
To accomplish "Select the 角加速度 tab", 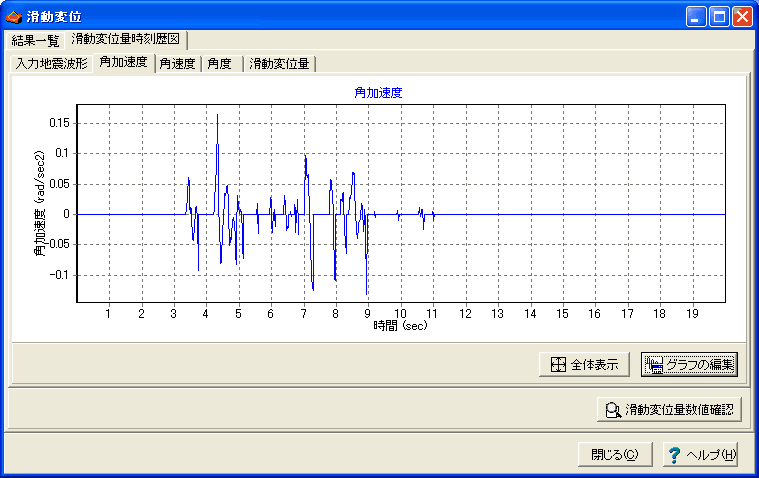I will click(x=123, y=62).
